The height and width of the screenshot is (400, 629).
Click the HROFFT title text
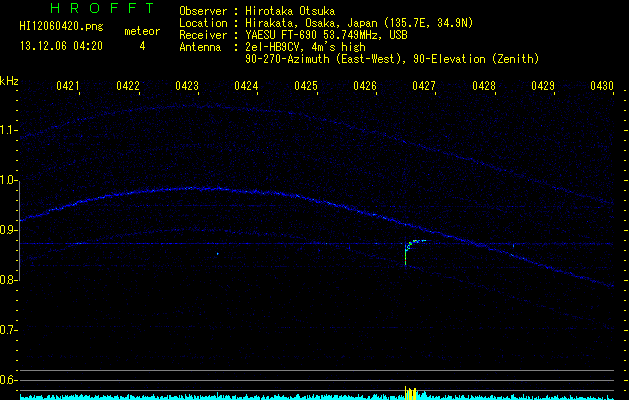(103, 8)
